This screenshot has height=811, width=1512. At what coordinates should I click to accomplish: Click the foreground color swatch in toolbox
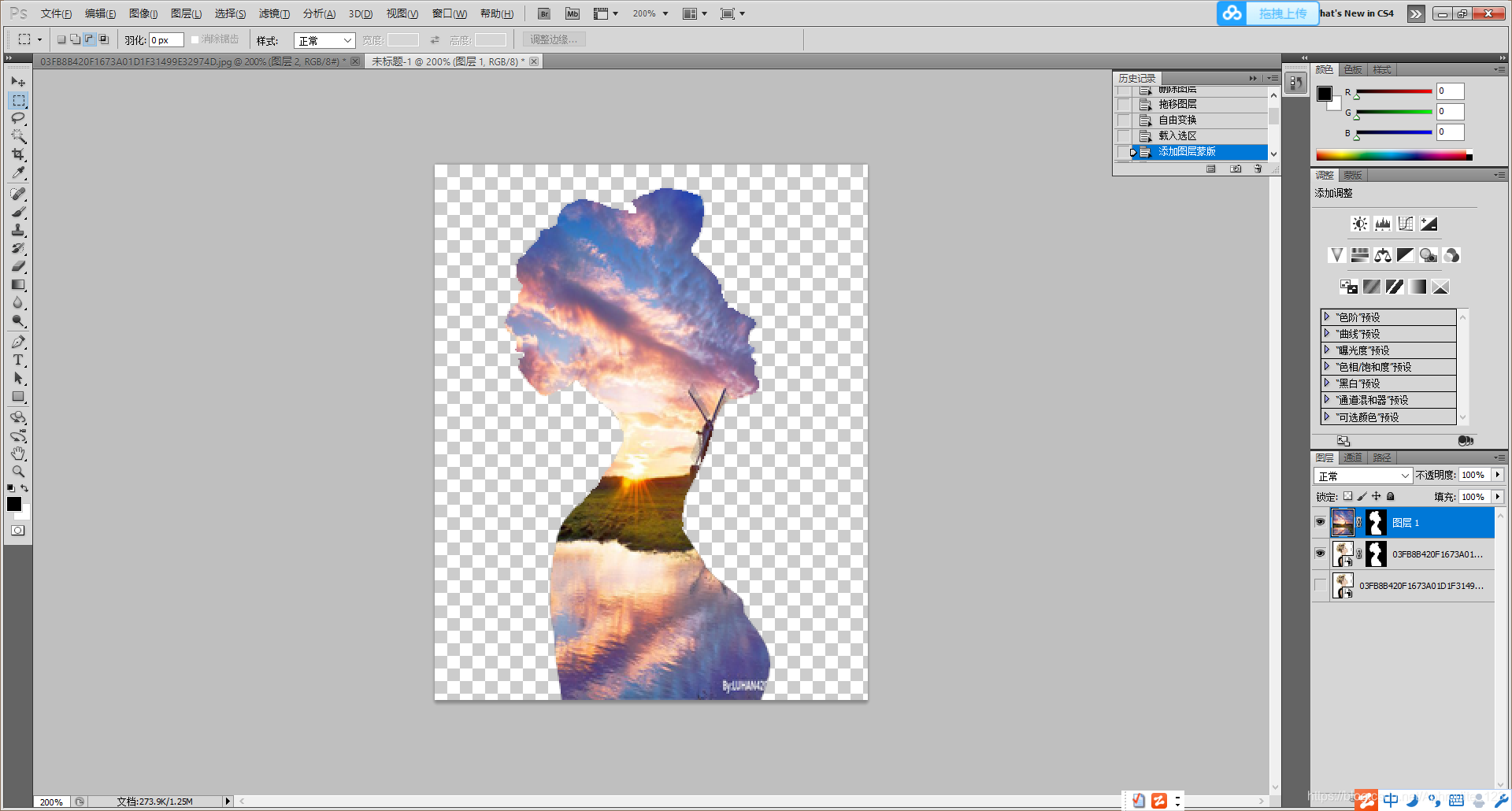[13, 504]
